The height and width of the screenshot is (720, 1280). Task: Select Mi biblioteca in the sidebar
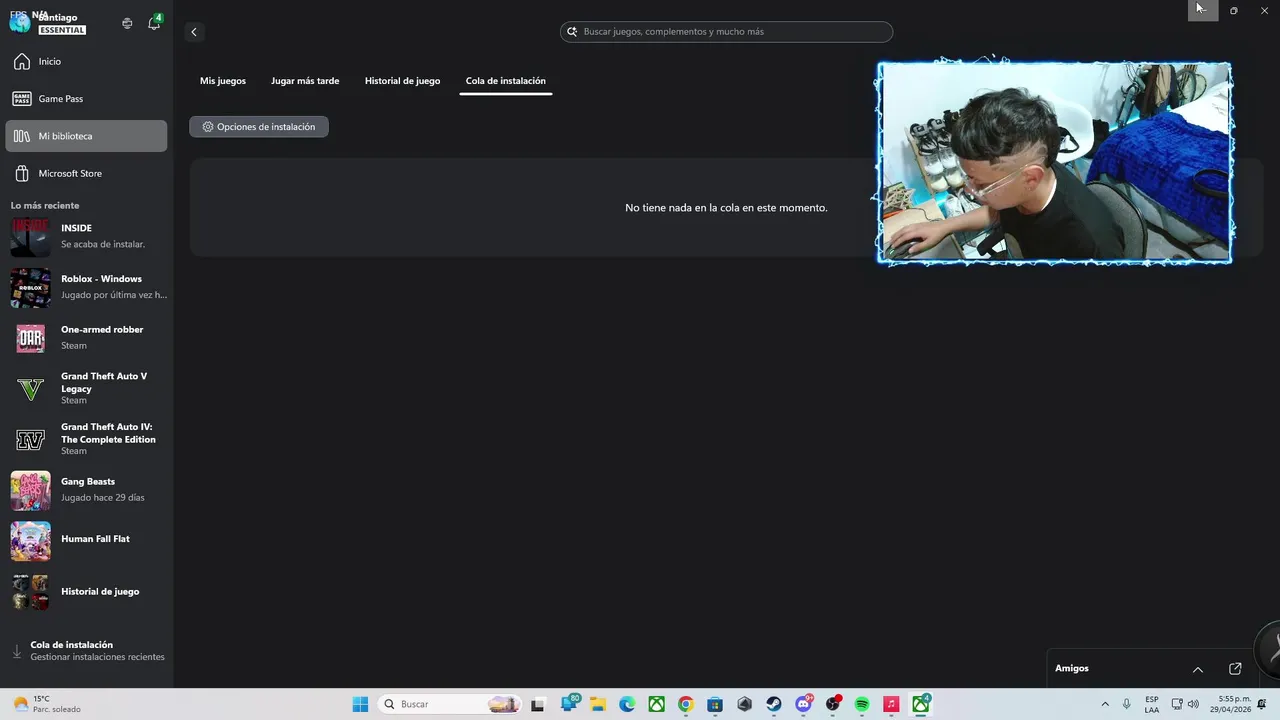coord(86,136)
